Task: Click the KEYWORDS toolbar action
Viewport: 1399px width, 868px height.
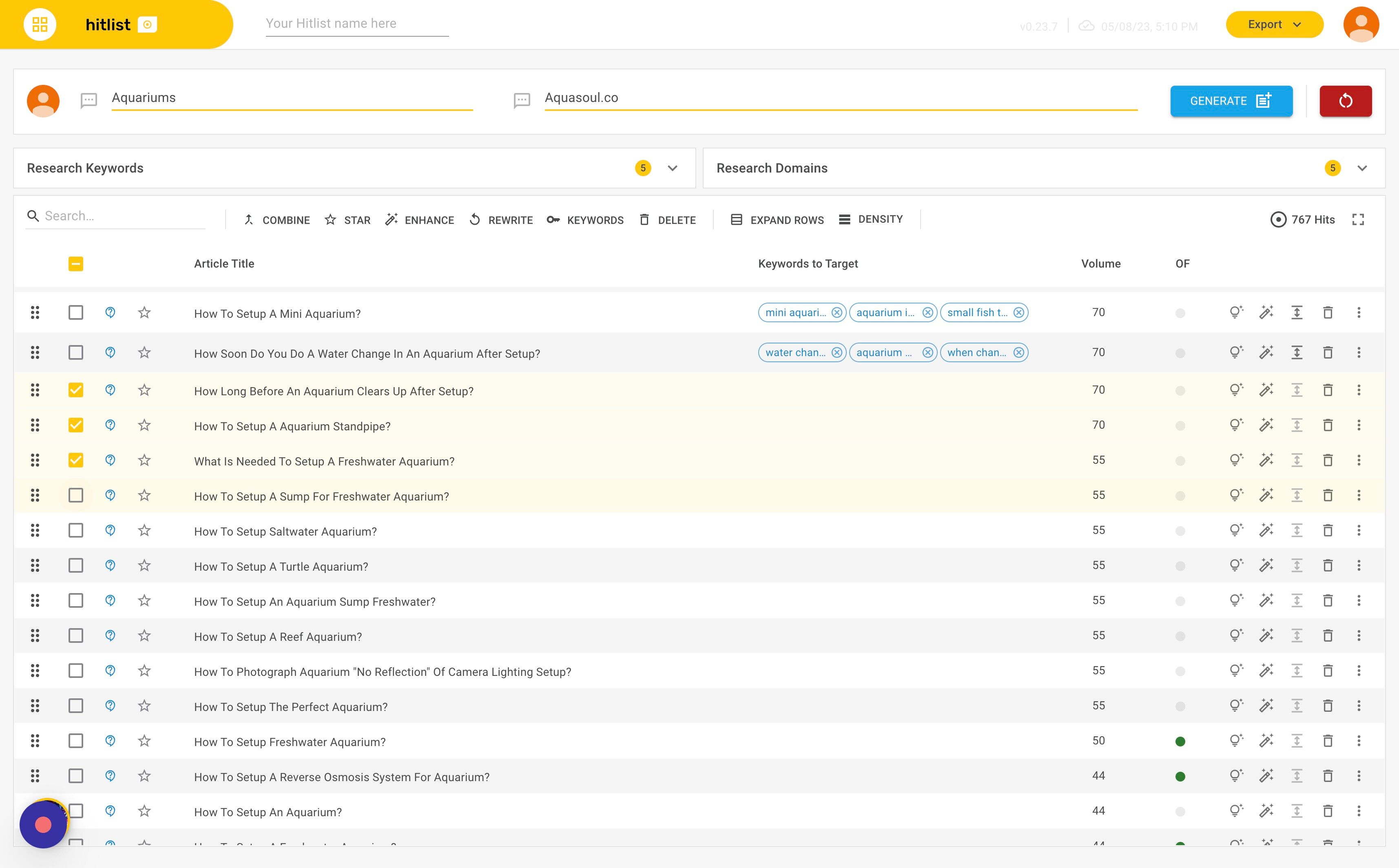Action: tap(585, 220)
